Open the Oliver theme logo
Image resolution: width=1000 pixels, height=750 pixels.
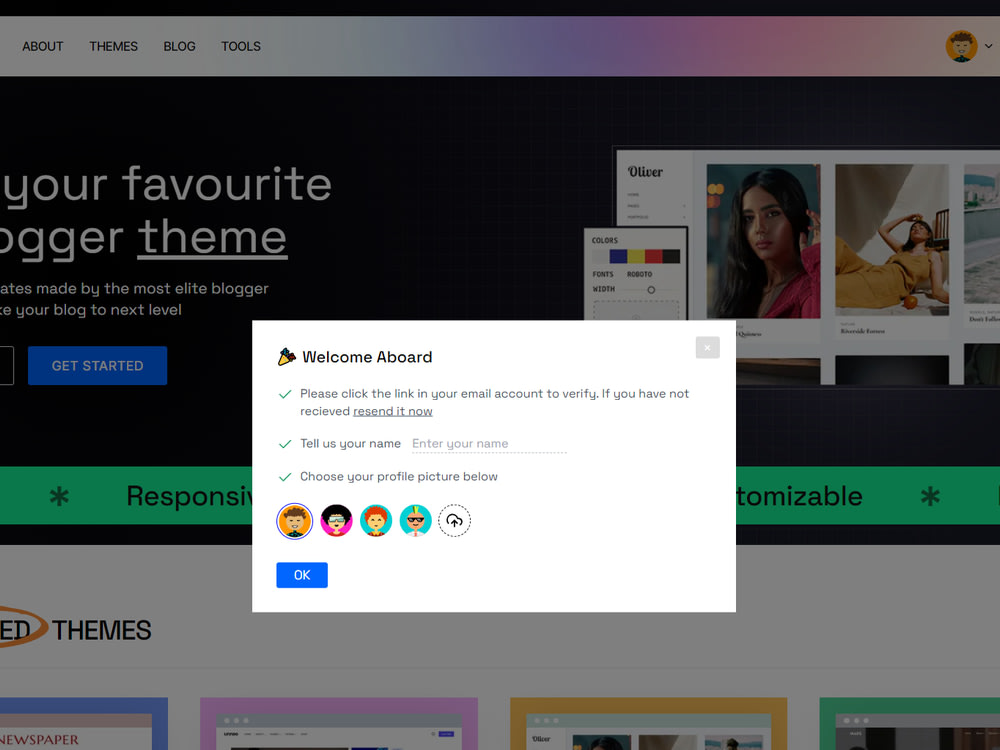click(645, 172)
